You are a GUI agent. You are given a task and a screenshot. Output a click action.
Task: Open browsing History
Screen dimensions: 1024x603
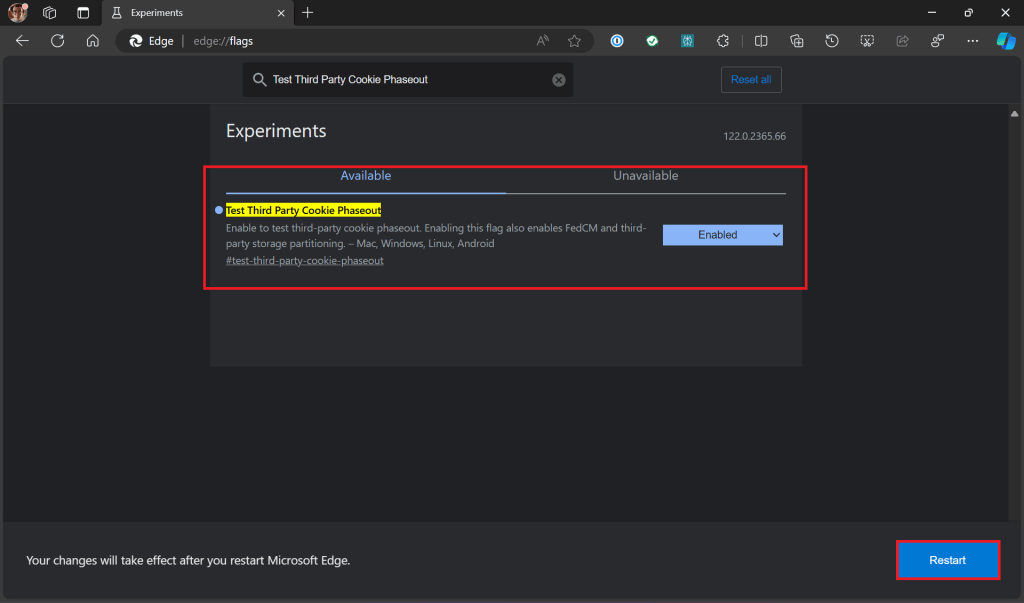(x=831, y=41)
